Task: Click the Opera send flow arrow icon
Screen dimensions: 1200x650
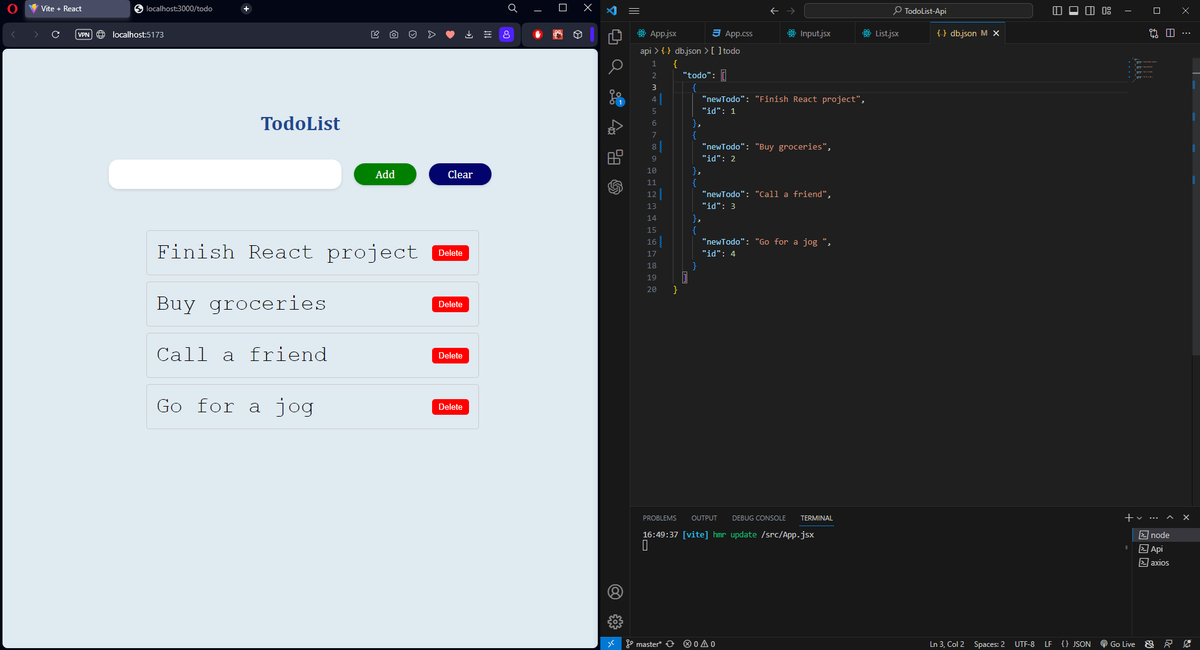Action: 431,34
